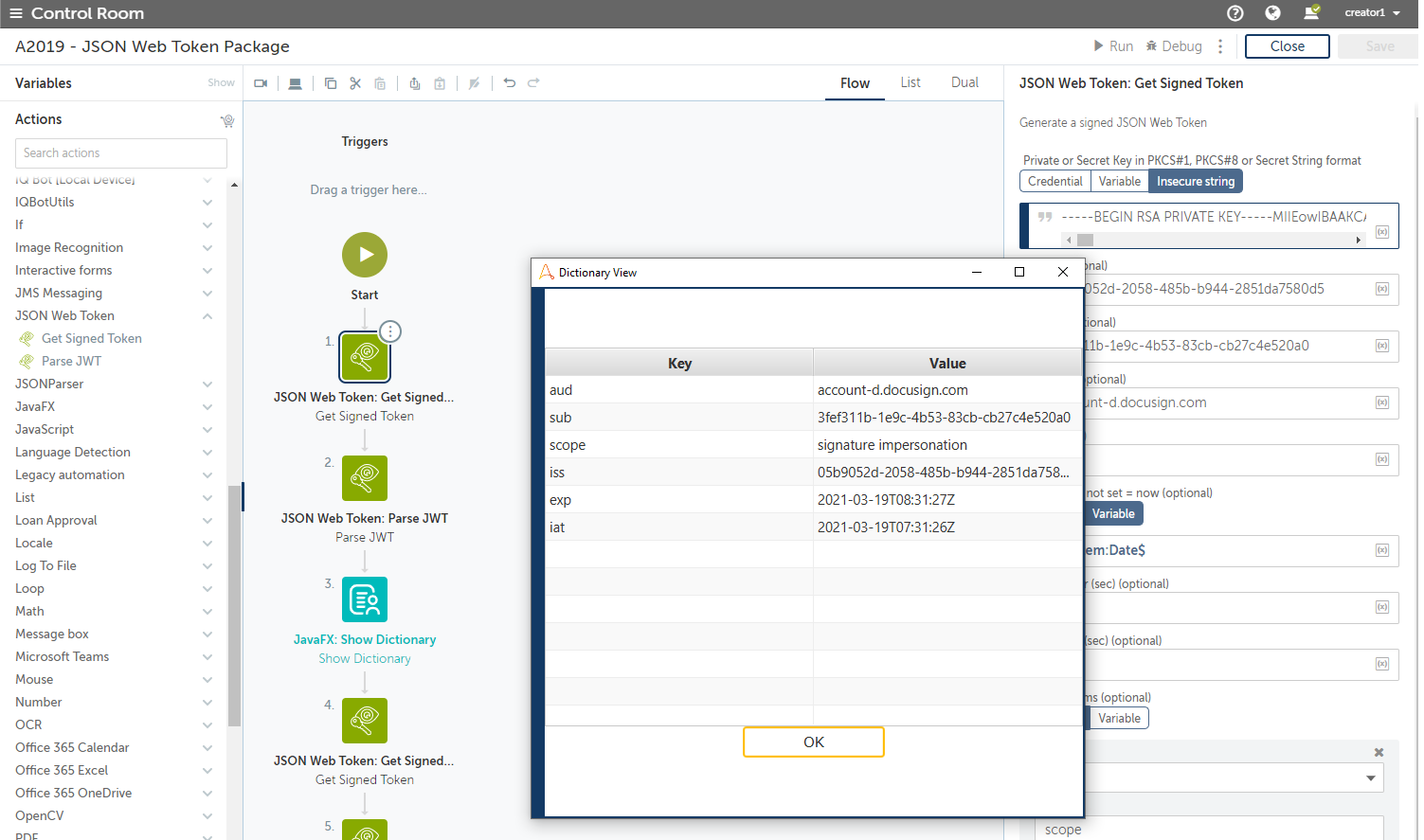Image resolution: width=1424 pixels, height=840 pixels.
Task: Switch to the List view tab
Action: (910, 83)
